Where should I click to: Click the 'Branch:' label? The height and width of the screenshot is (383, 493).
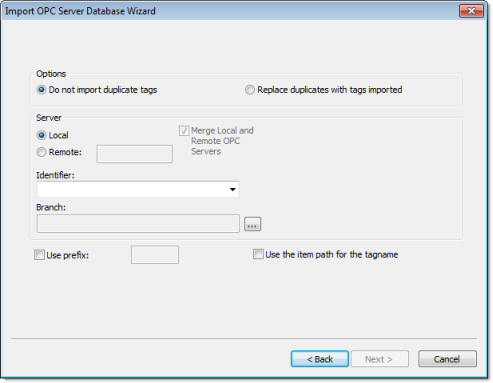pyautogui.click(x=51, y=207)
